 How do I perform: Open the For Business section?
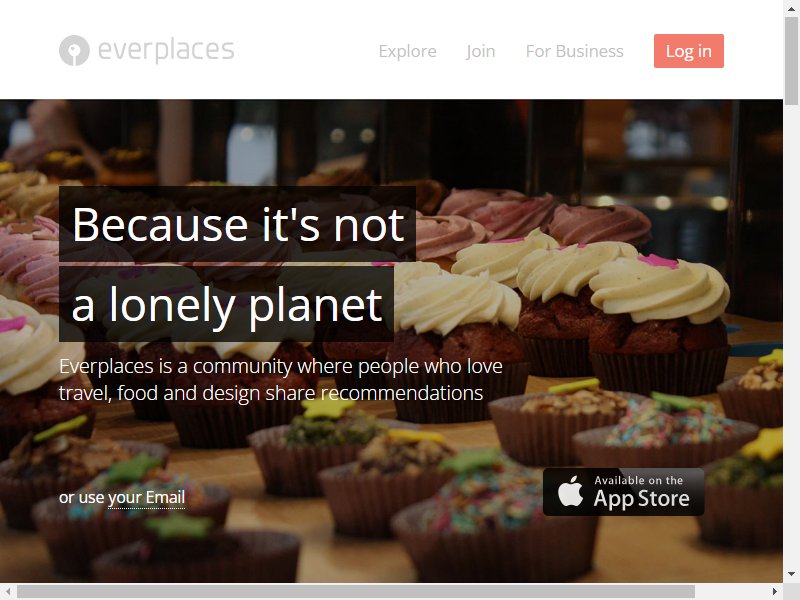[574, 51]
